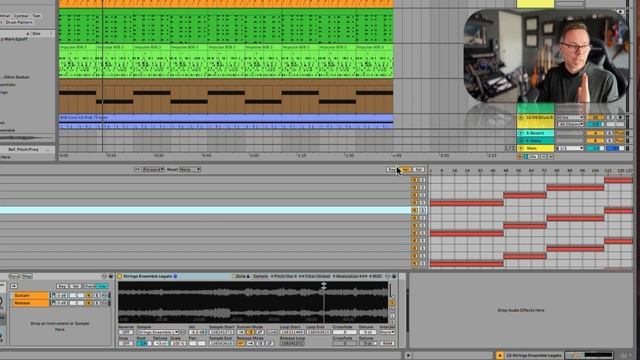Select the loop Sustain Mode icon highlighted in orange
Viewport: 640px width, 360px height.
(x=250, y=332)
